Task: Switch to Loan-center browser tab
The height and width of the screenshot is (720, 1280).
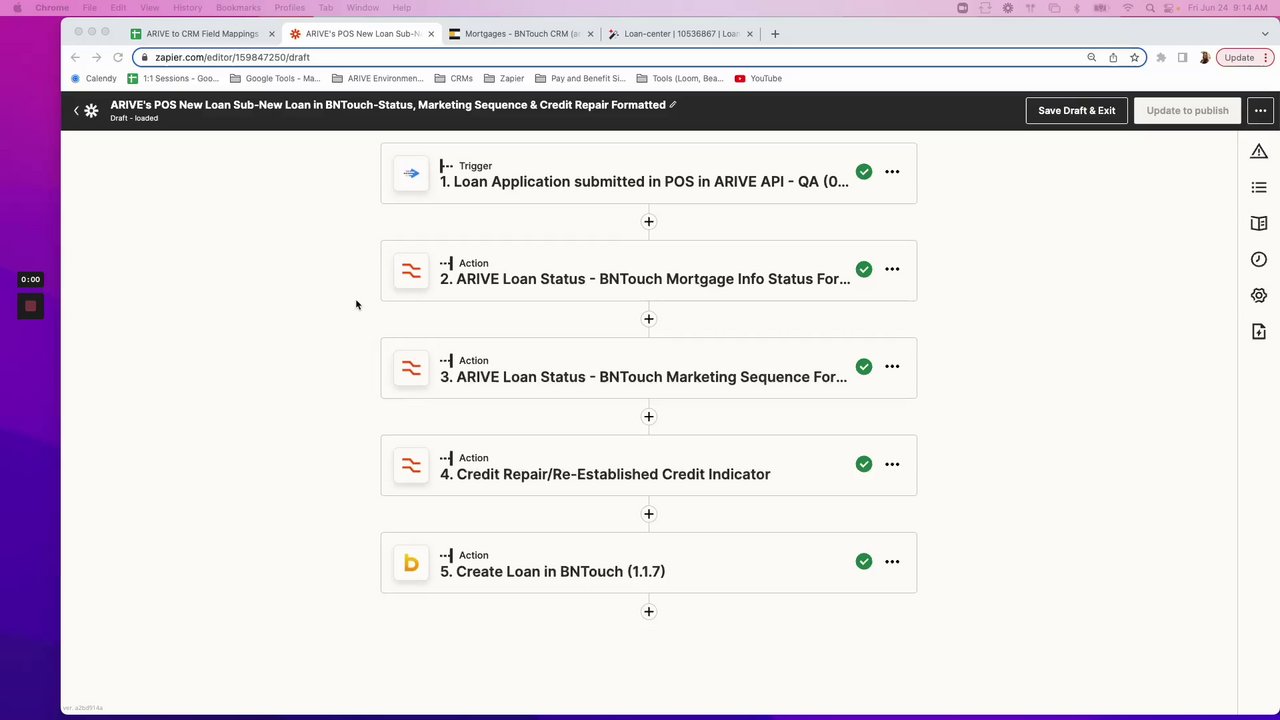Action: [x=681, y=34]
